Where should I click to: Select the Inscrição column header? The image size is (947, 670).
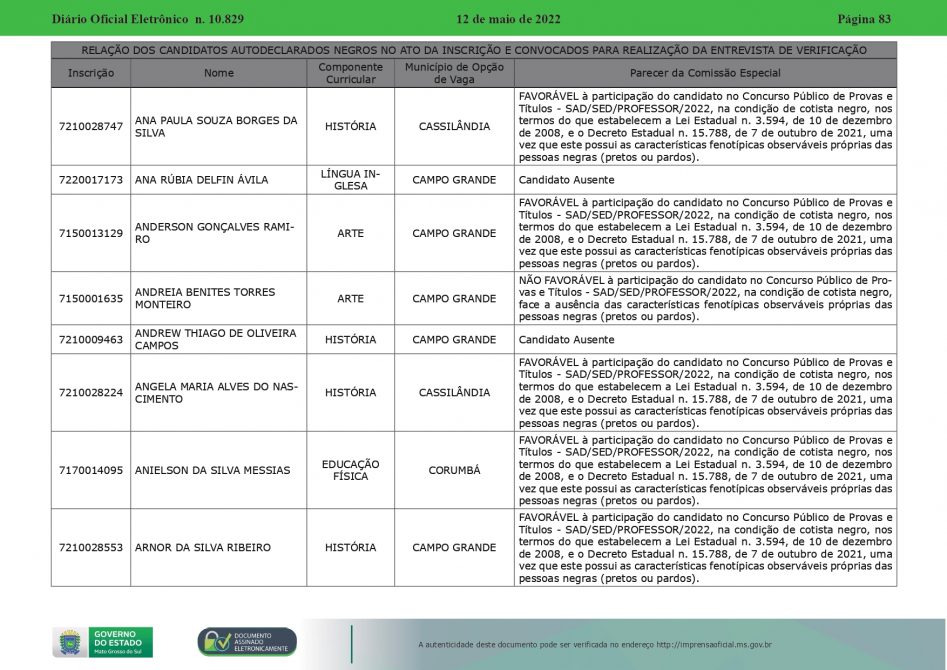[91, 73]
